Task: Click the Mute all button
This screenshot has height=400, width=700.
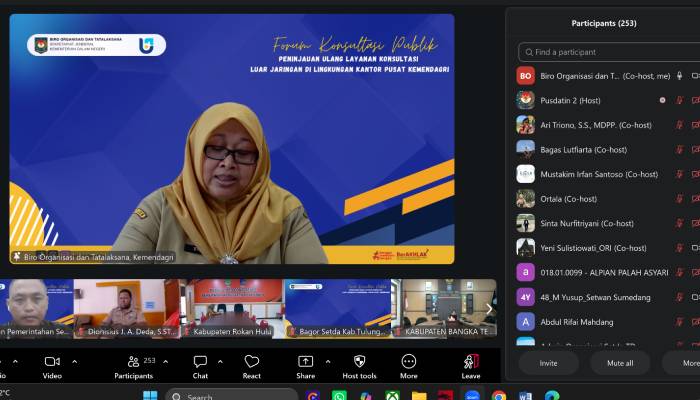Action: 620,363
